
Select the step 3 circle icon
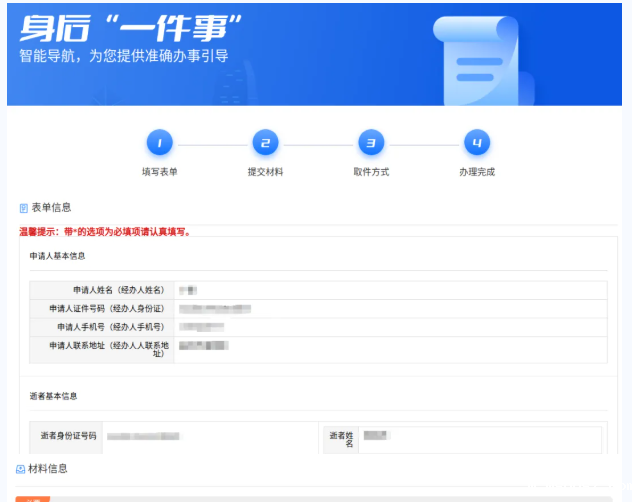pos(371,144)
